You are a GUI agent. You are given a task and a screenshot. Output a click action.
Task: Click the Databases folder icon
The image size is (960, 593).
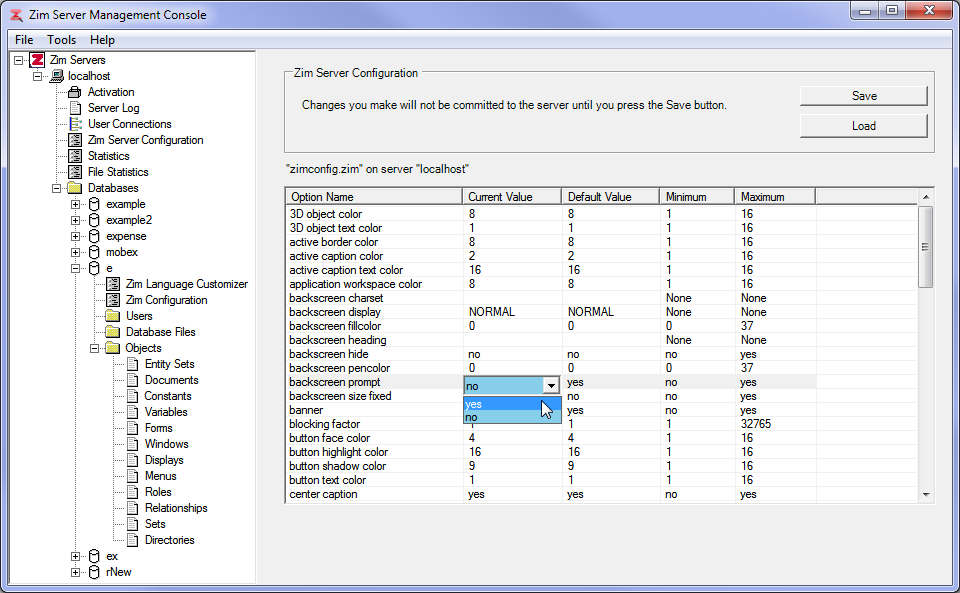75,188
